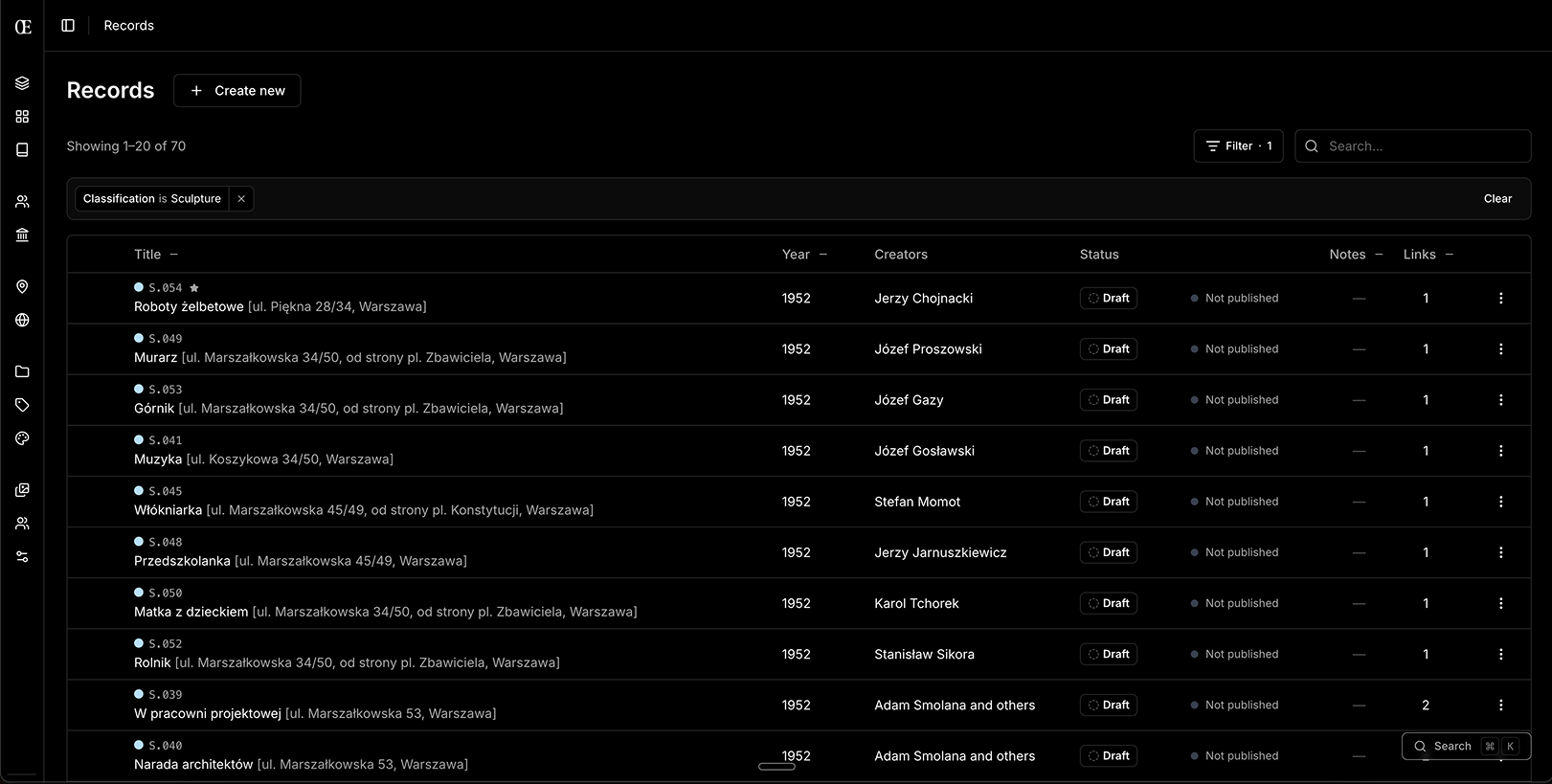Image resolution: width=1552 pixels, height=784 pixels.
Task: Open the record Roboty żelbetowe
Action: tap(189, 307)
